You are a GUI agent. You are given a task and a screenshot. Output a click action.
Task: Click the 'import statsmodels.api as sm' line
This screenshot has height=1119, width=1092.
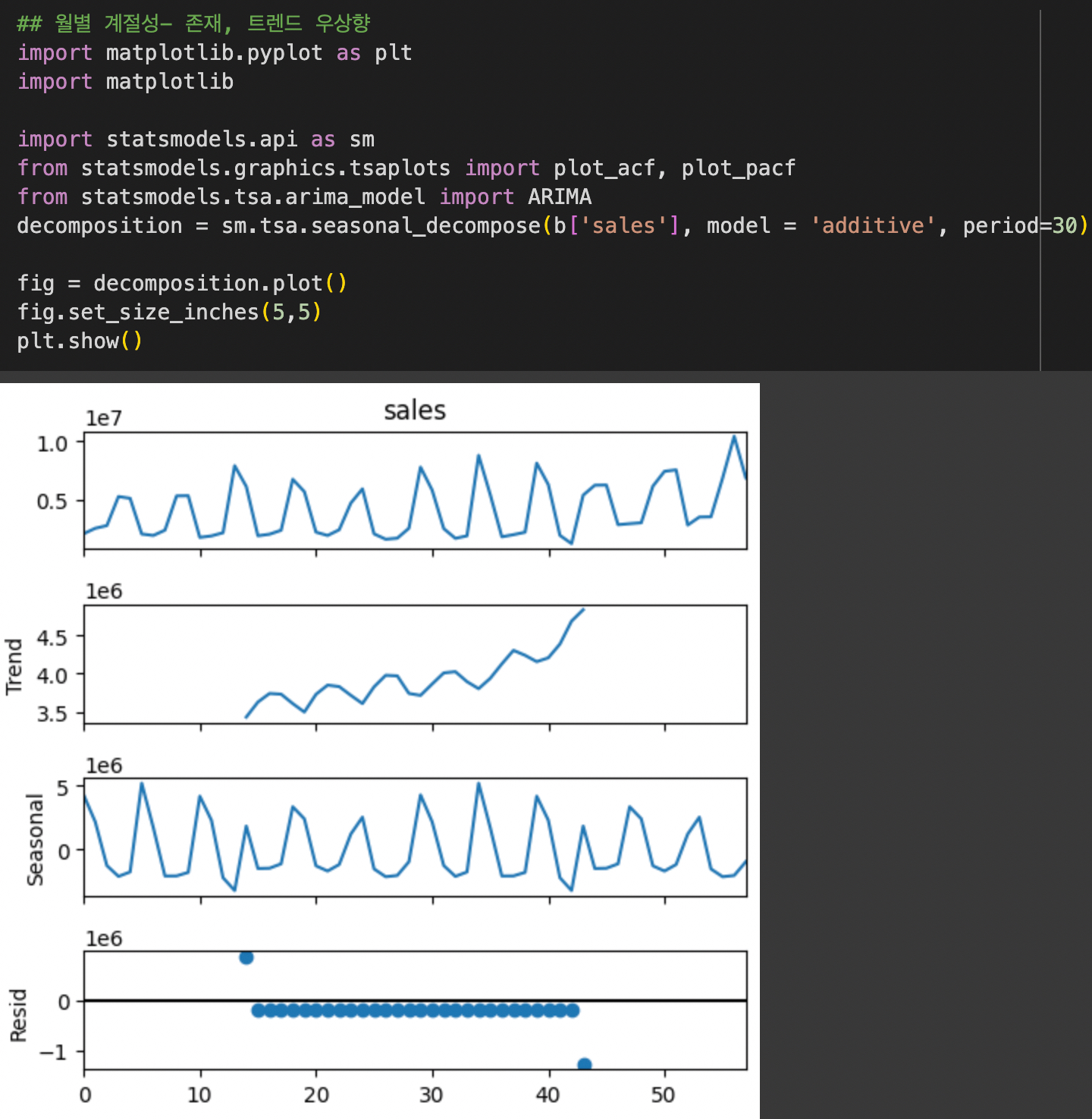tap(196, 139)
